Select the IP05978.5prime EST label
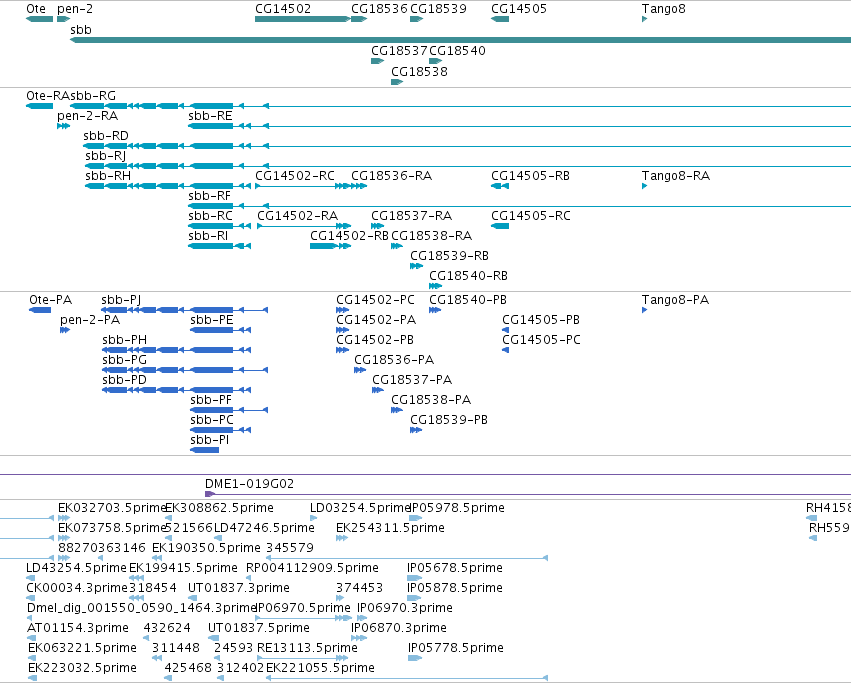Image resolution: width=851 pixels, height=683 pixels. [456, 508]
